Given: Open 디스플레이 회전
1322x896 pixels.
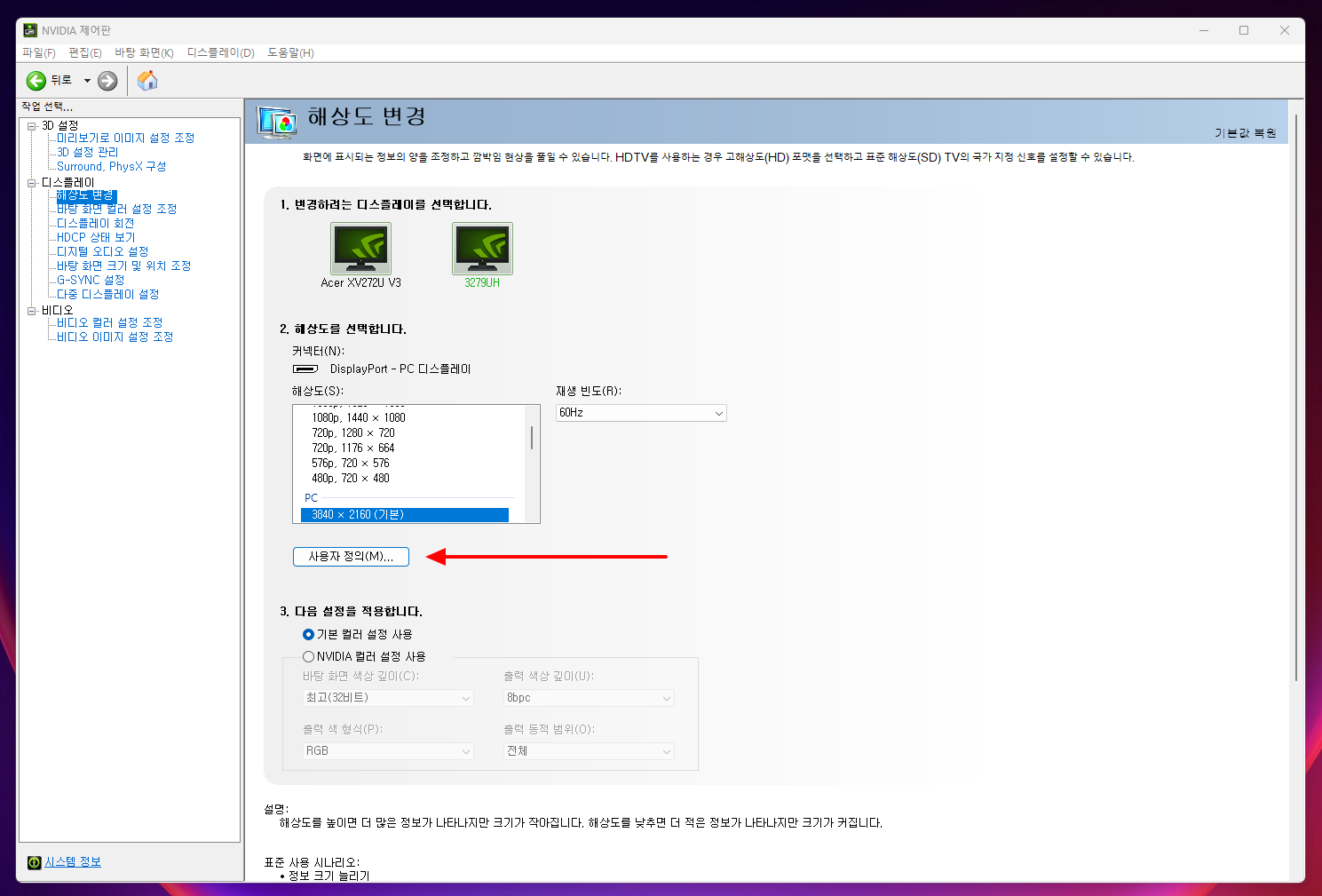Looking at the screenshot, I should pyautogui.click(x=95, y=224).
